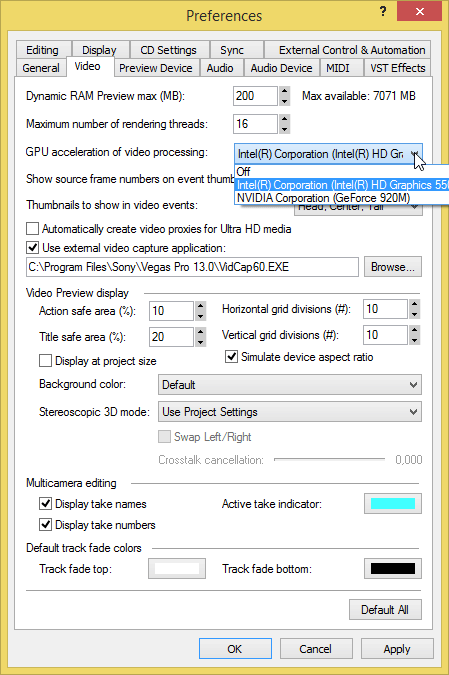
Task: Increase Action safe area percentage
Action: click(x=200, y=306)
